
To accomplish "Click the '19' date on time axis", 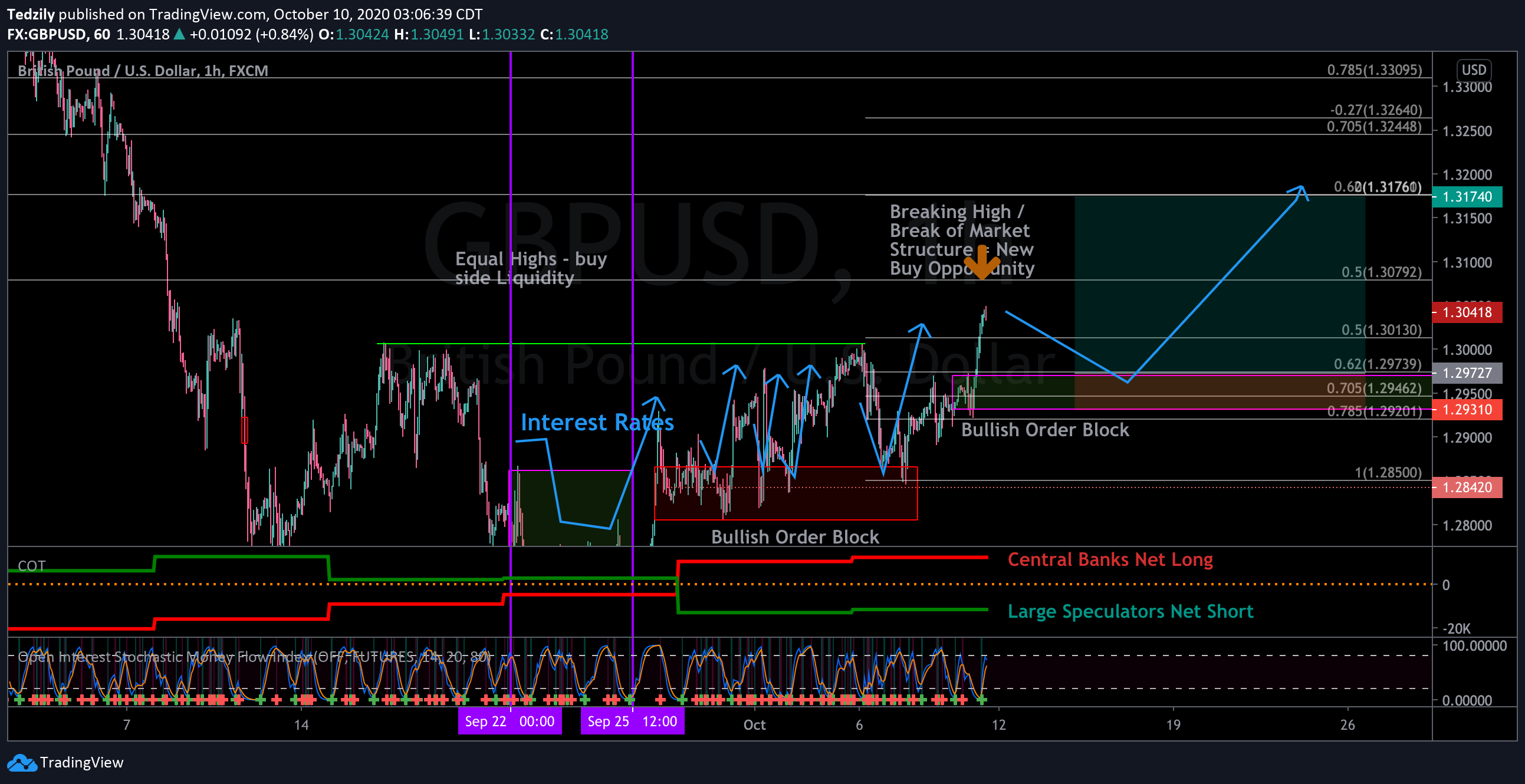I will pos(1173,725).
